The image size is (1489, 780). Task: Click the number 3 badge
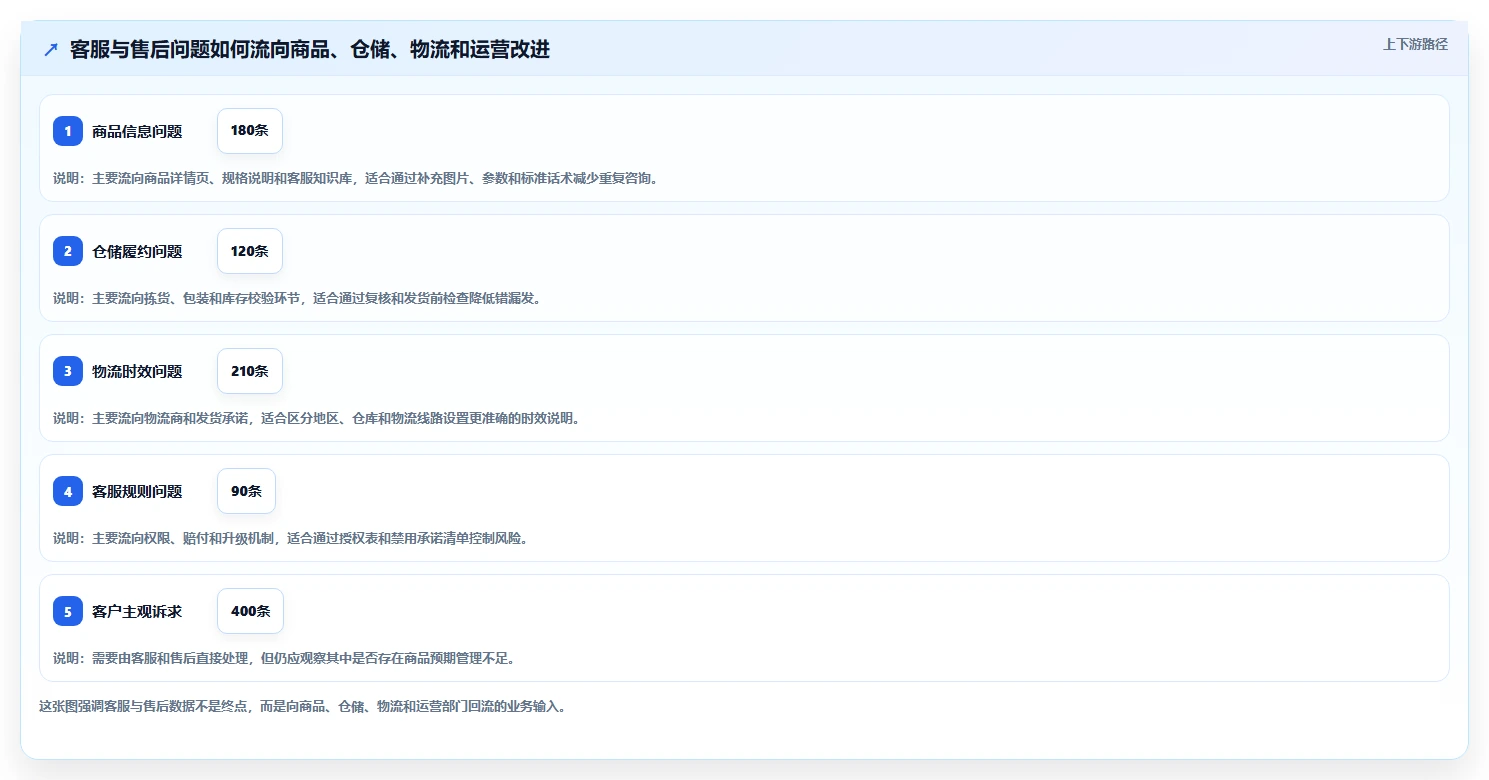pyautogui.click(x=68, y=371)
